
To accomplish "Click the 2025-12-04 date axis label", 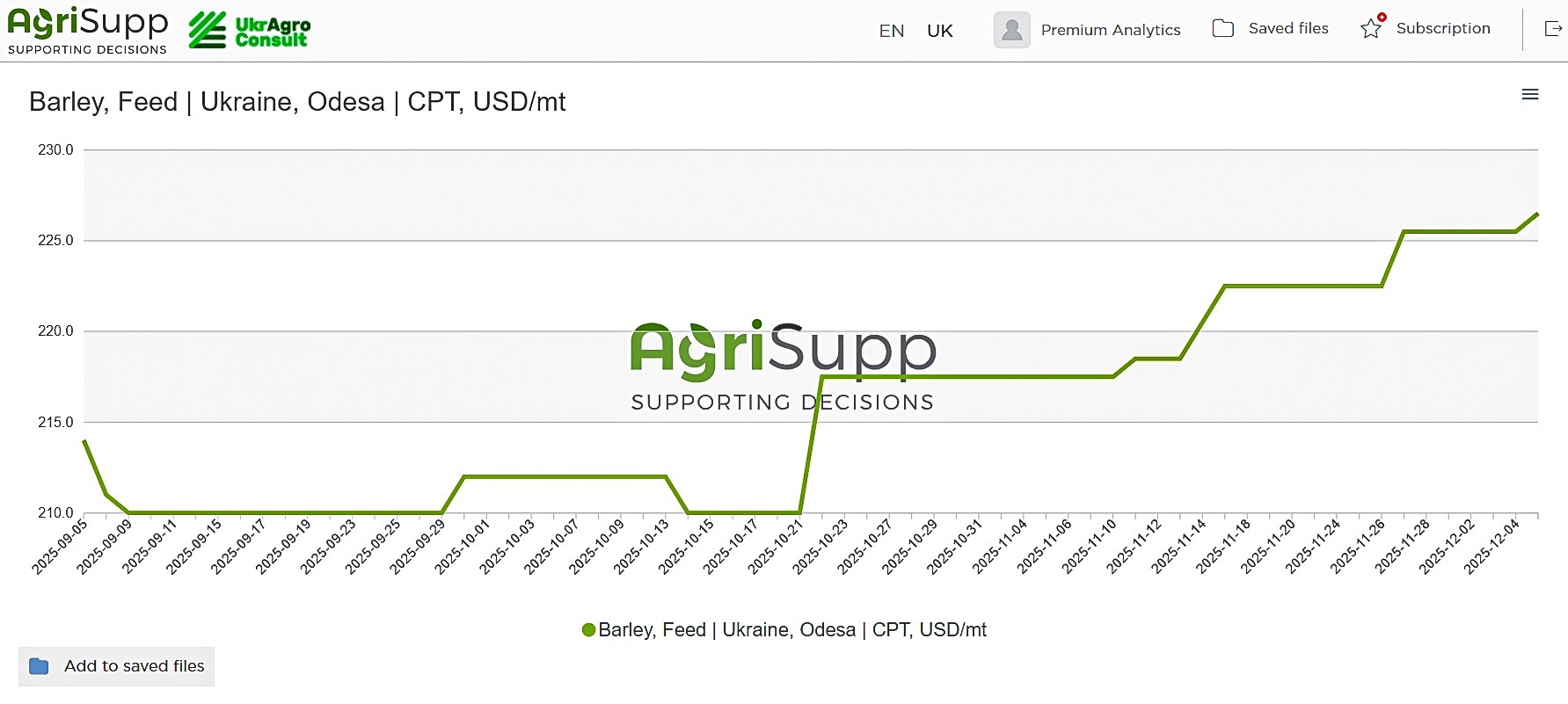I will click(x=1493, y=546).
